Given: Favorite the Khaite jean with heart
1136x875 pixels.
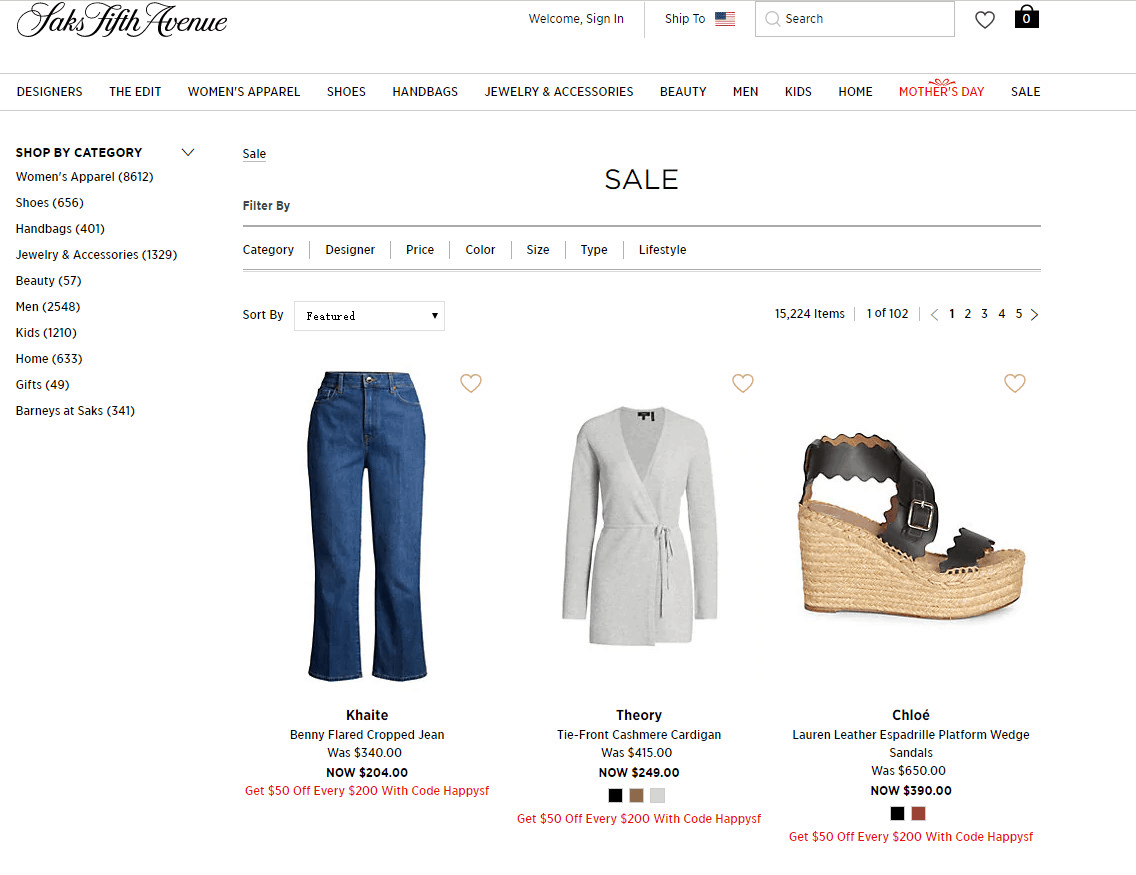Looking at the screenshot, I should [x=471, y=383].
